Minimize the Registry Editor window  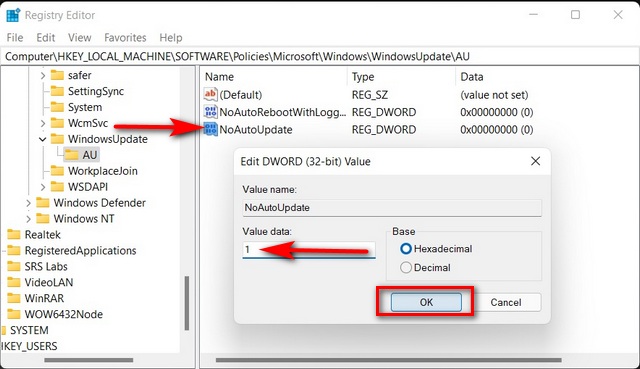tap(533, 15)
